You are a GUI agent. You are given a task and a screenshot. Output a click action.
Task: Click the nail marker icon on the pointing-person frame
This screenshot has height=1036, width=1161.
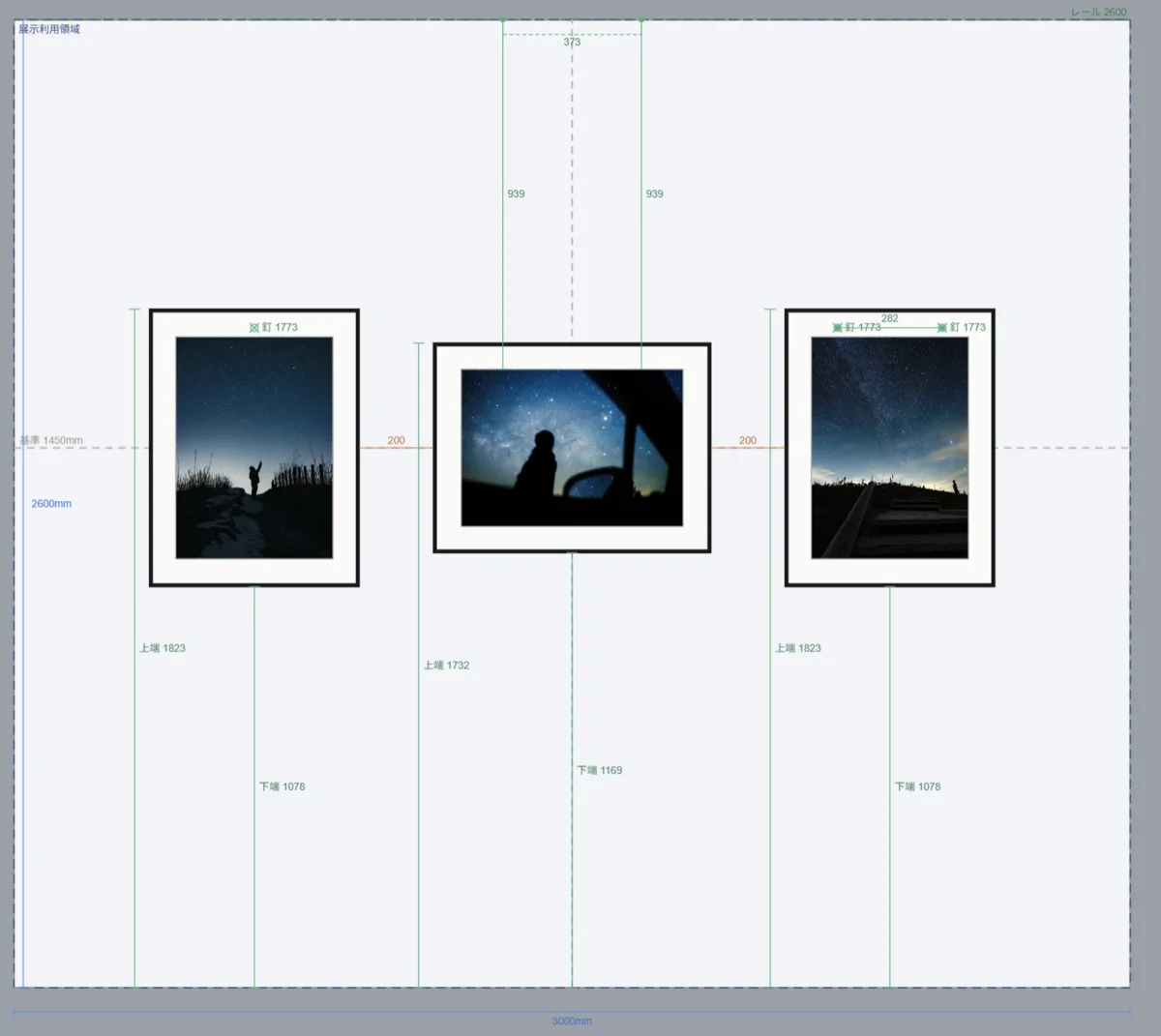[x=254, y=328]
